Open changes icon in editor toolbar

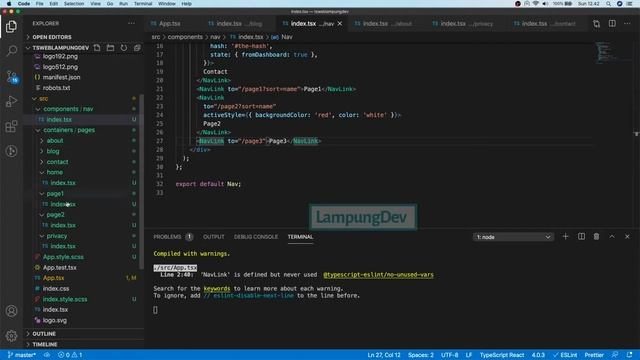point(596,24)
